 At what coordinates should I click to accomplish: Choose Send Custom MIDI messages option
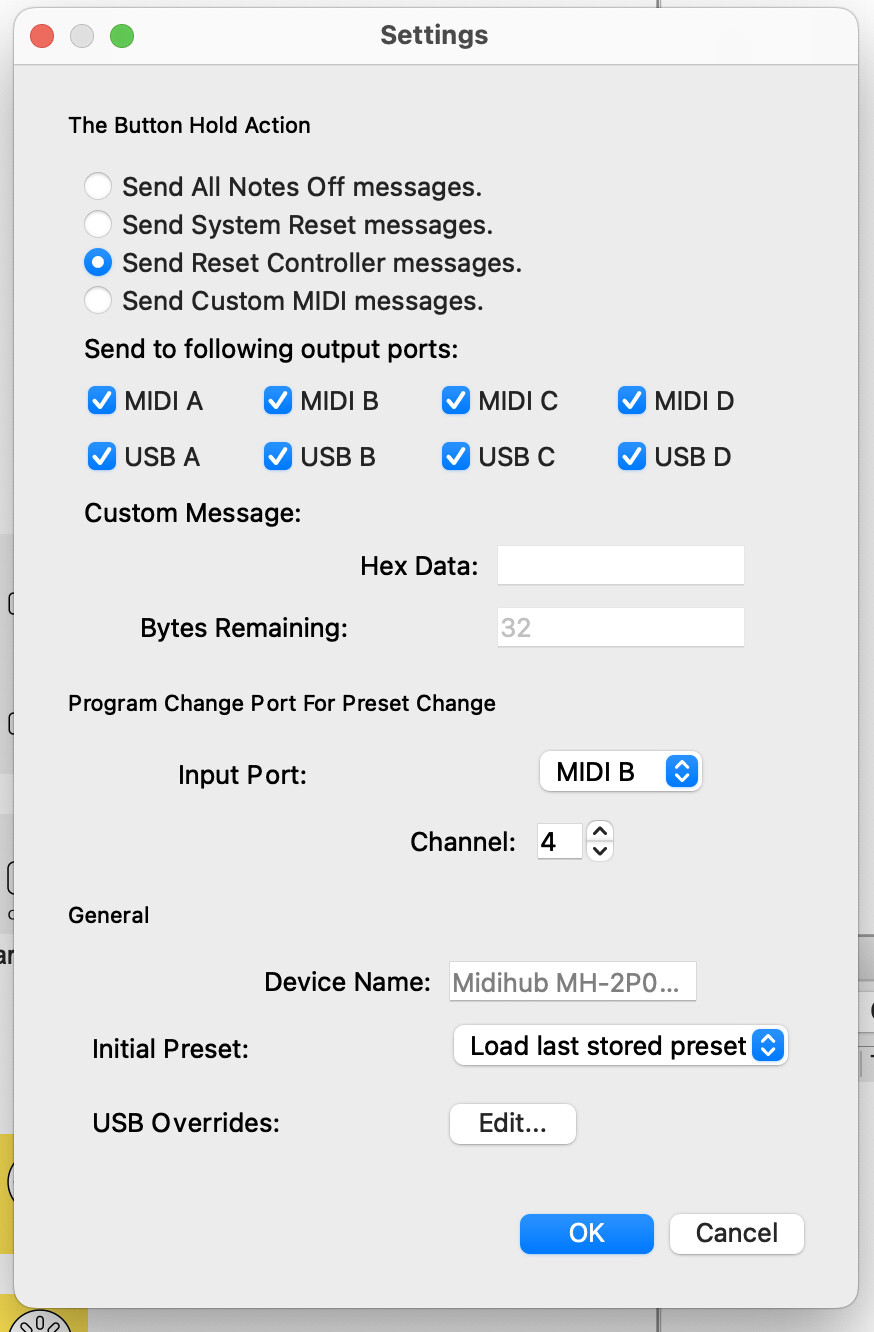point(98,300)
